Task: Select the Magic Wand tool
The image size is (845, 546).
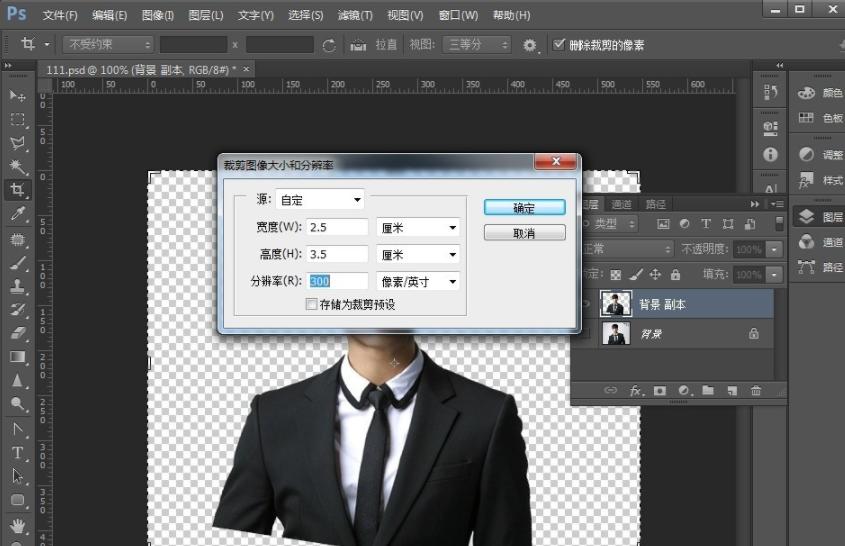Action: 18,166
